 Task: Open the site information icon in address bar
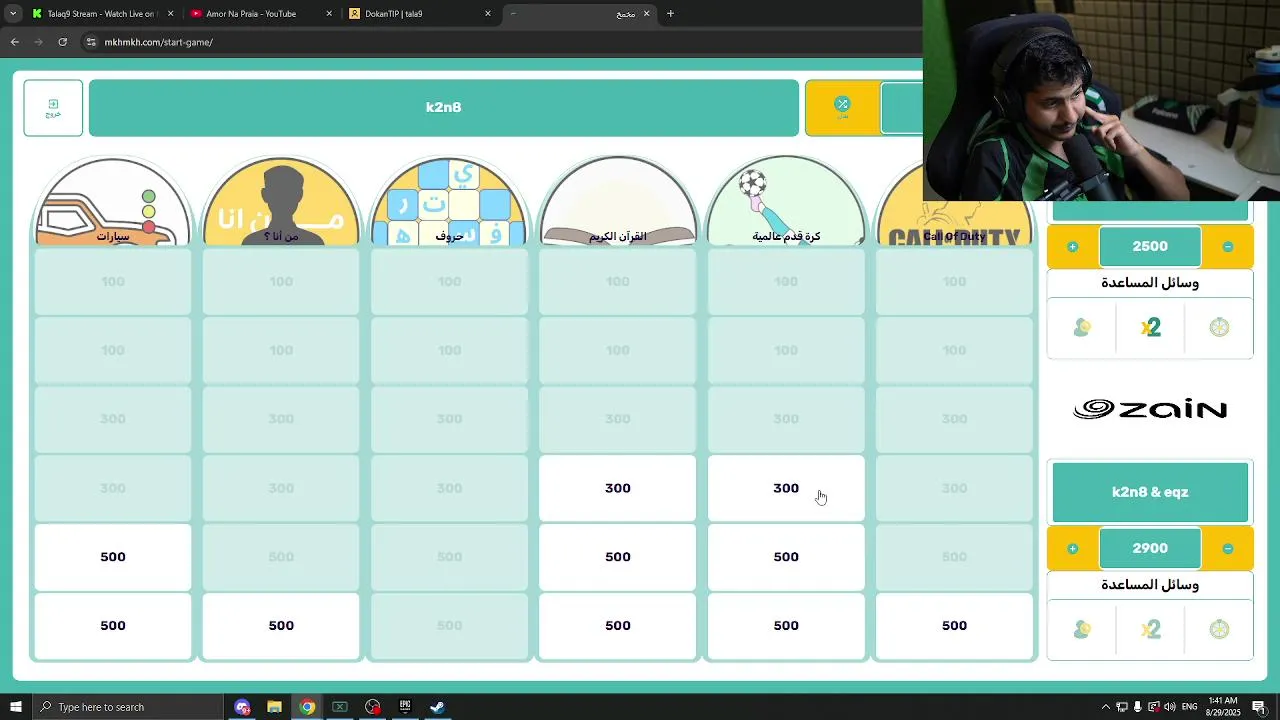91,42
